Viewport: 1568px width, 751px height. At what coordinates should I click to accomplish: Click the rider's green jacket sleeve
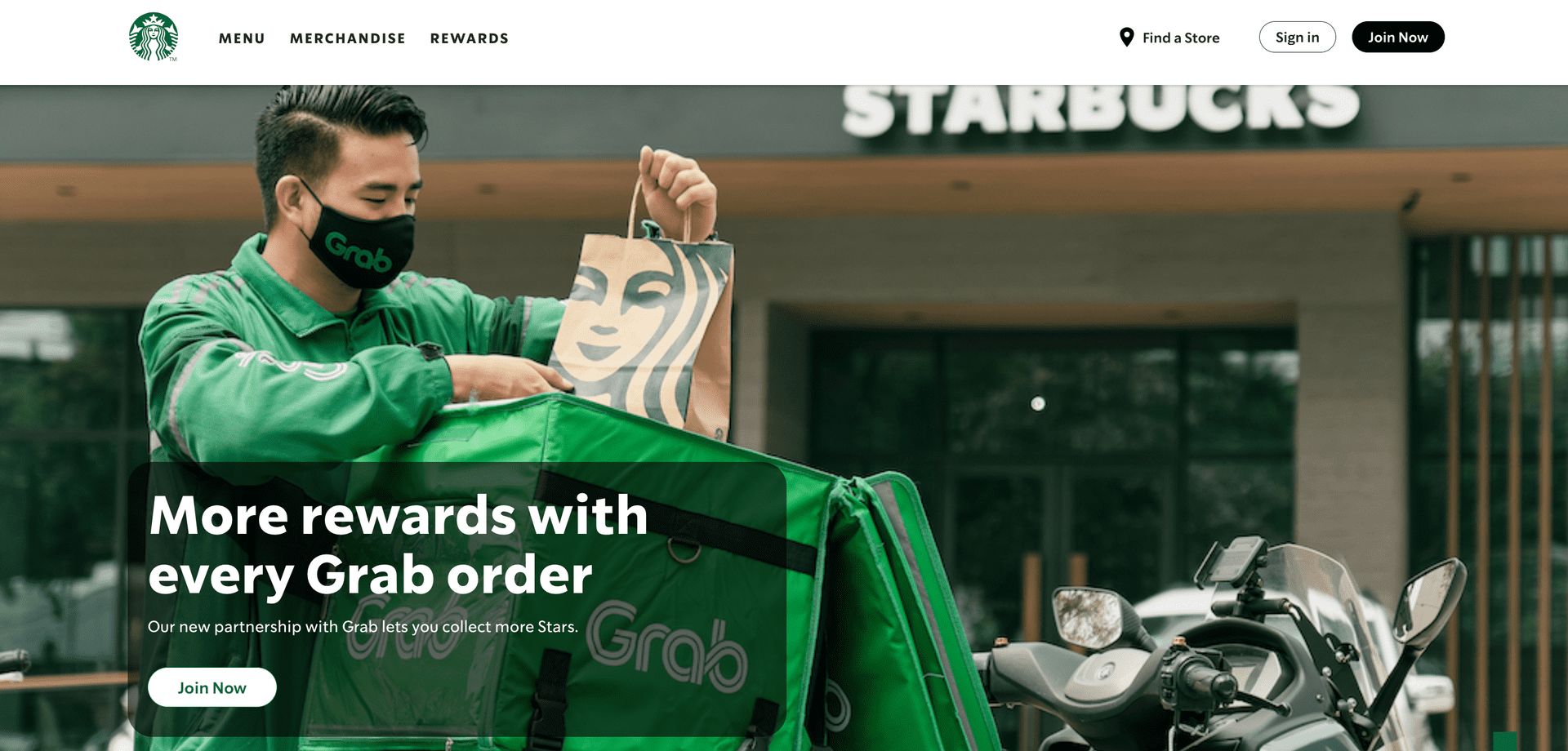coord(327,392)
